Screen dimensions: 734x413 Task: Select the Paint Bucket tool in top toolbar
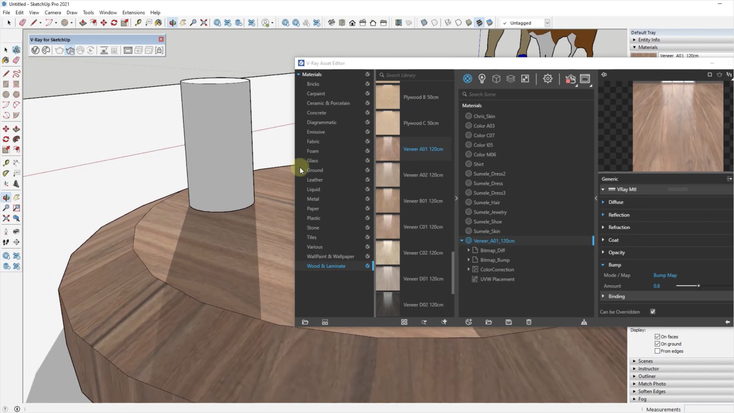(x=159, y=22)
